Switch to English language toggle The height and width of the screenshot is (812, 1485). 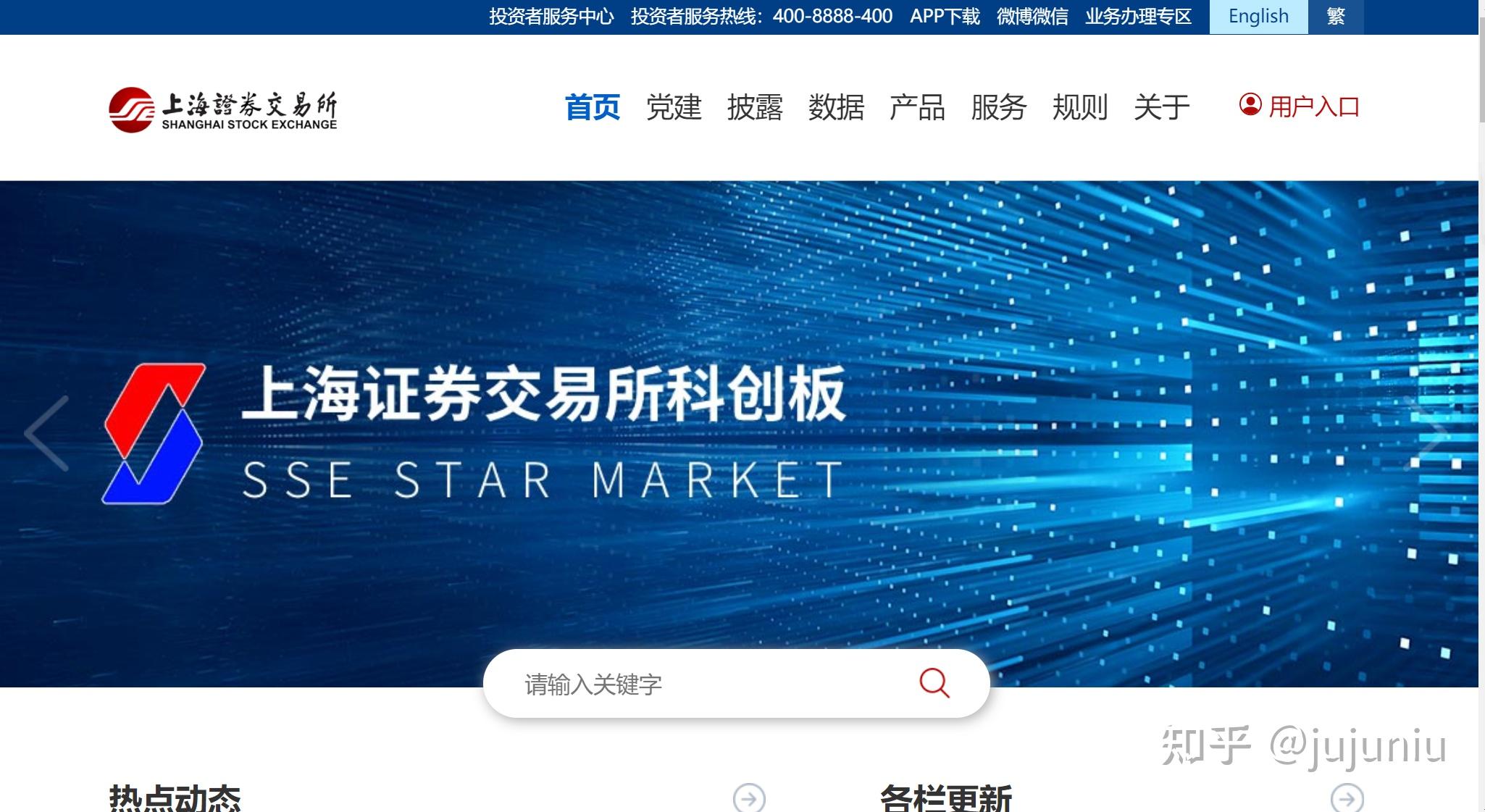tap(1257, 17)
